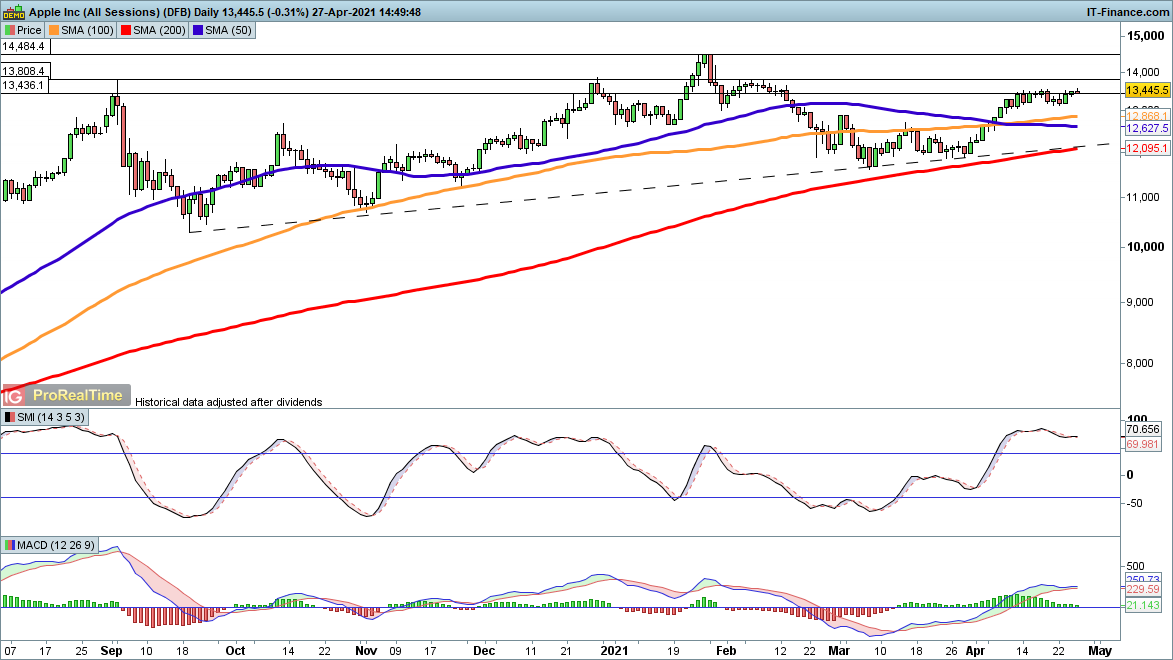
Task: Click the Price candlestick legend icon
Action: pos(10,31)
